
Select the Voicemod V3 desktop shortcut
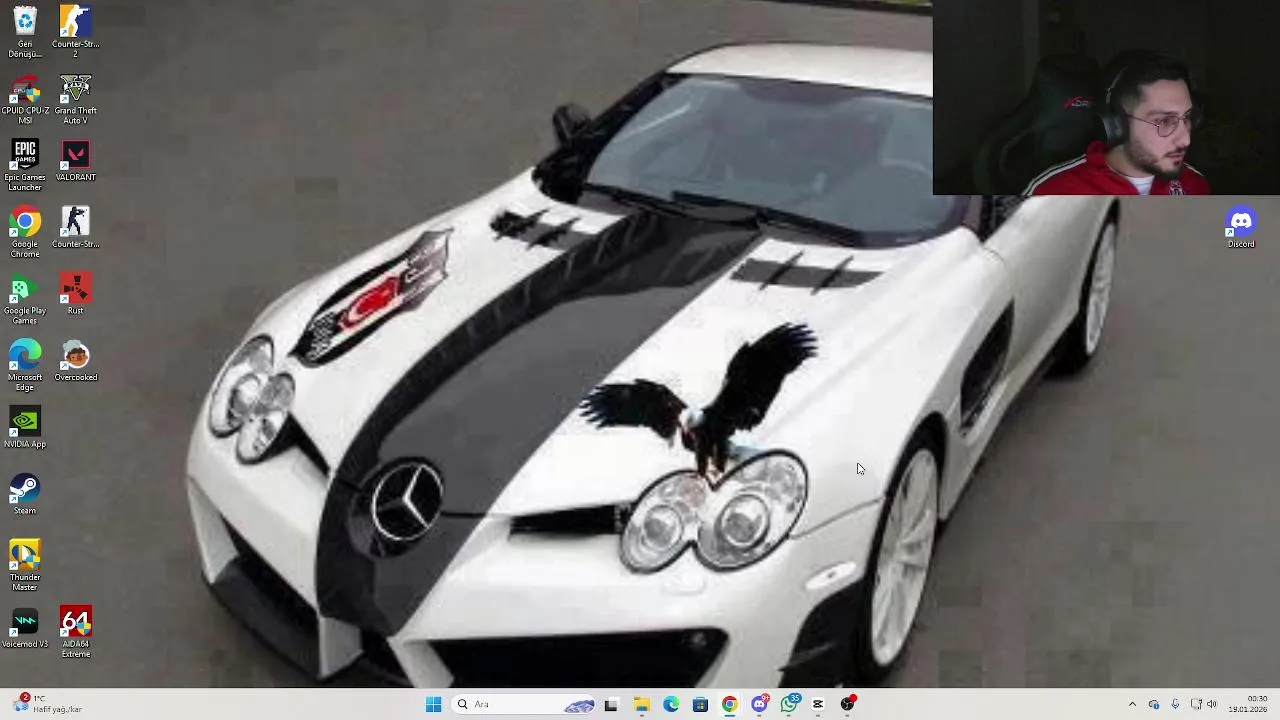point(25,627)
